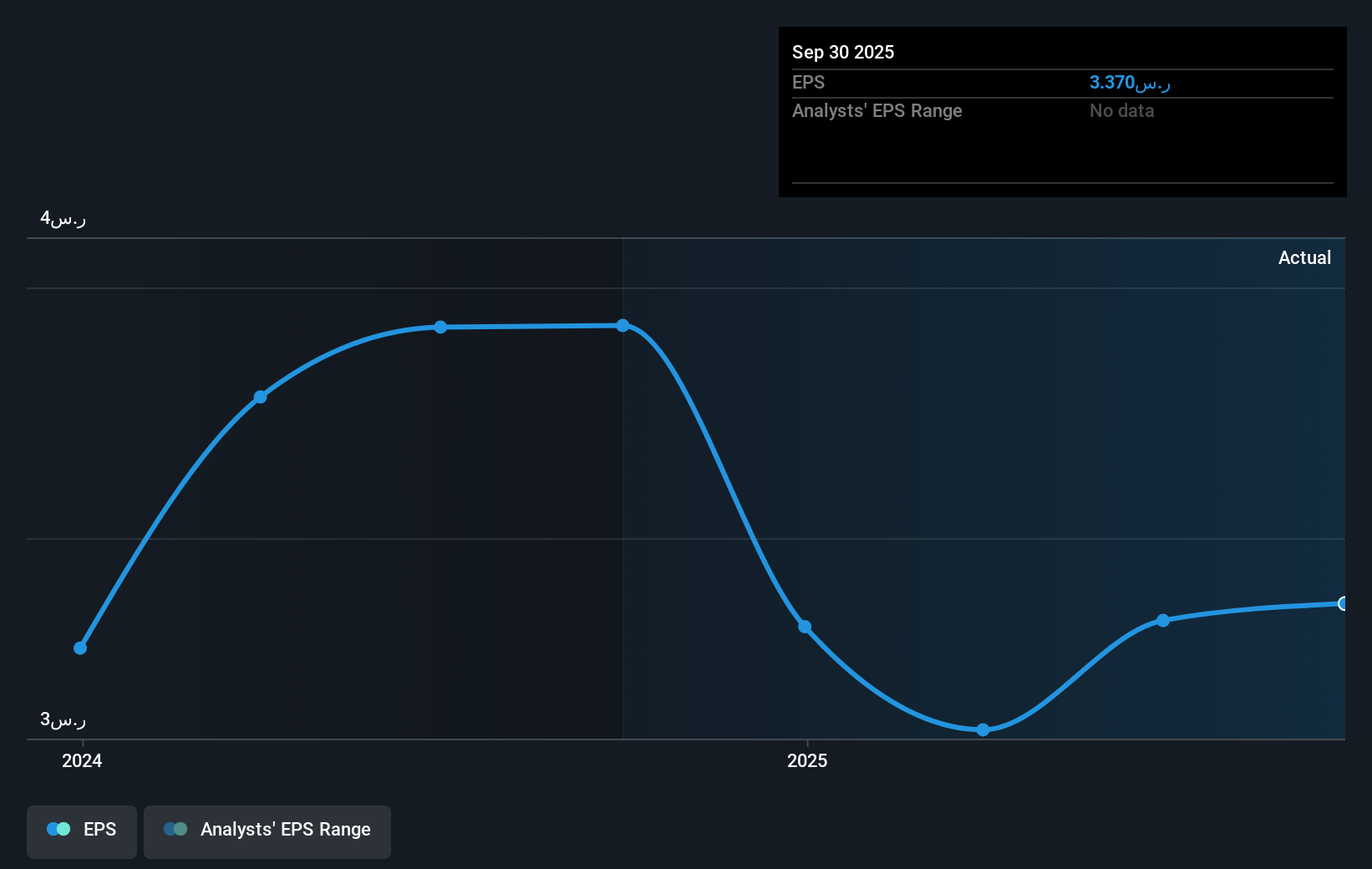Toggle the Analysts' EPS Range legend
The image size is (1372, 869).
(267, 831)
